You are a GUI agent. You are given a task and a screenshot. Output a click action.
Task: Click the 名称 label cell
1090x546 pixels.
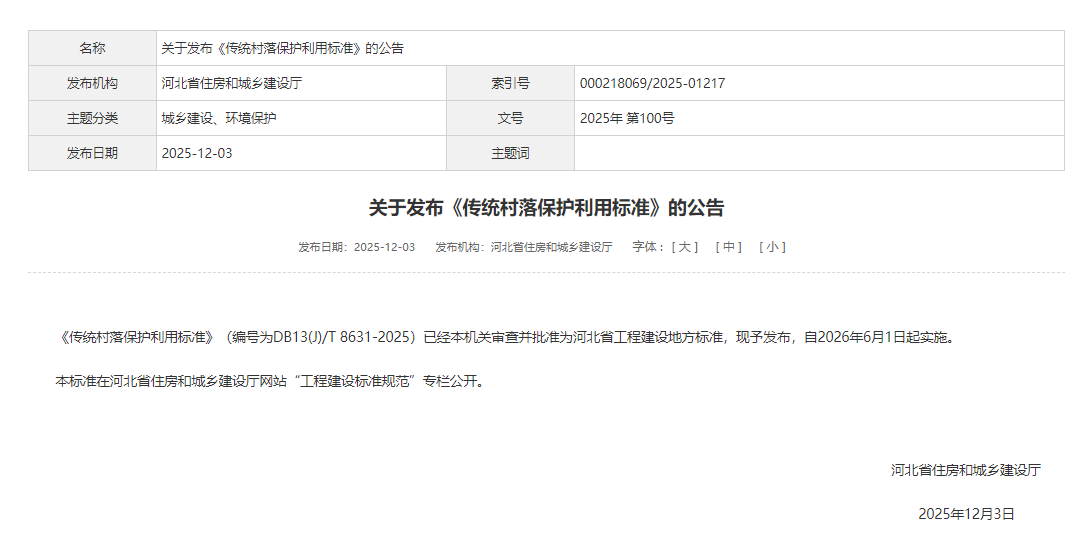[92, 48]
